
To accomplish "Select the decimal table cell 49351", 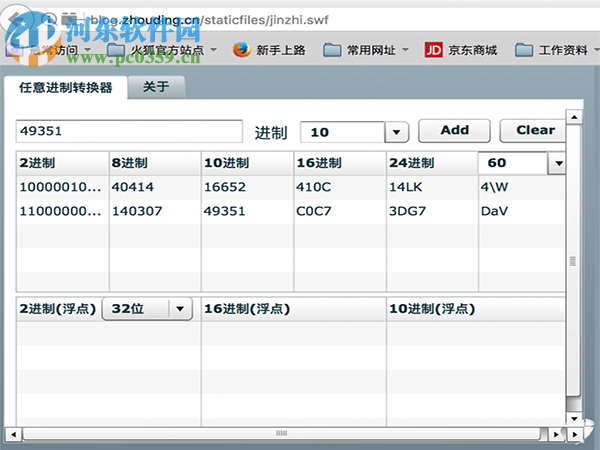I will 248,211.
